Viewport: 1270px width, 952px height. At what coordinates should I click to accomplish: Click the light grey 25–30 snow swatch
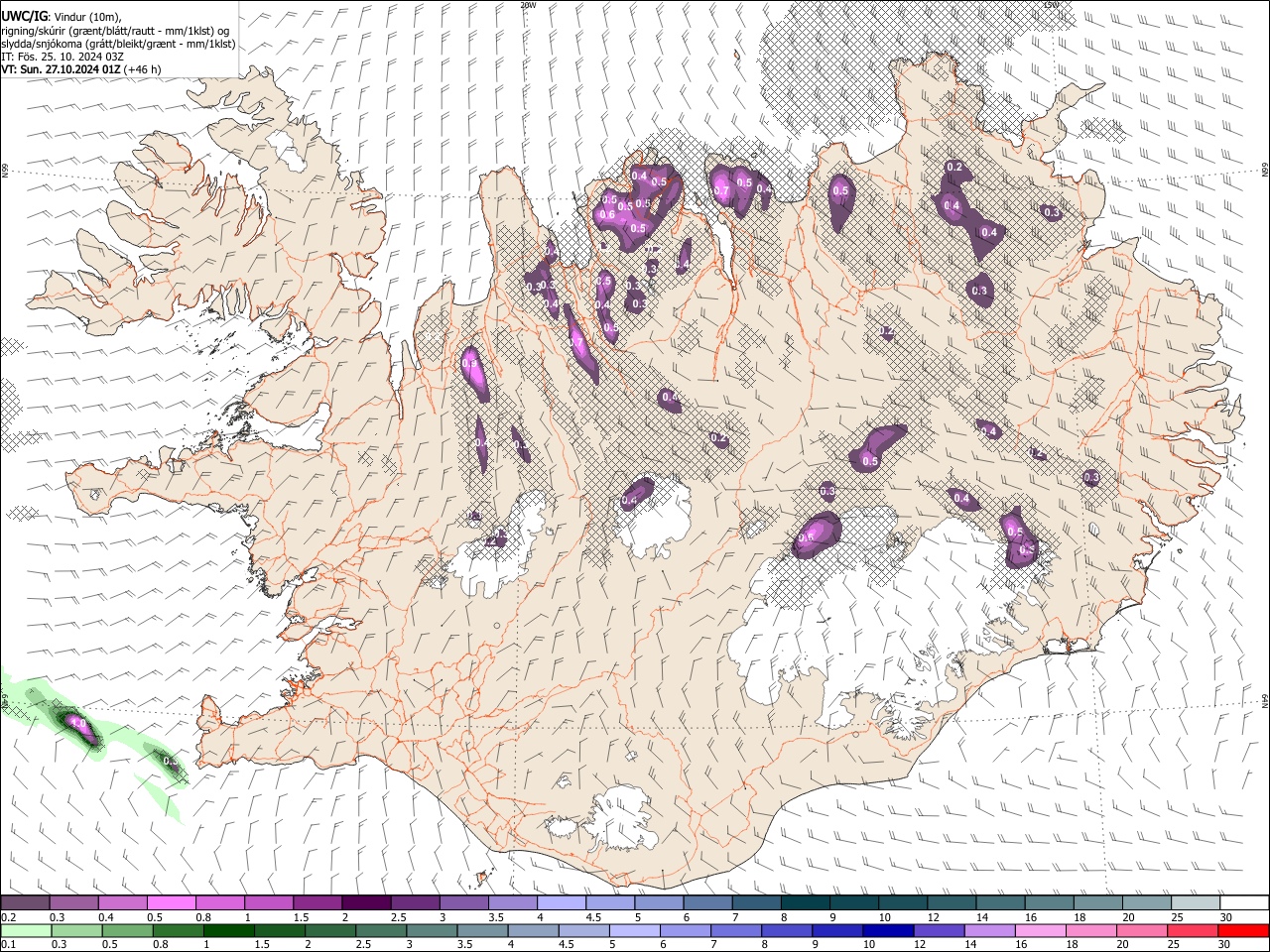1196,903
